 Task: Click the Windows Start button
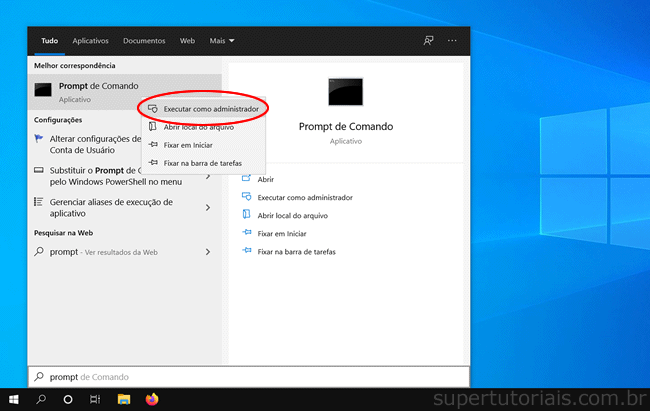point(14,399)
